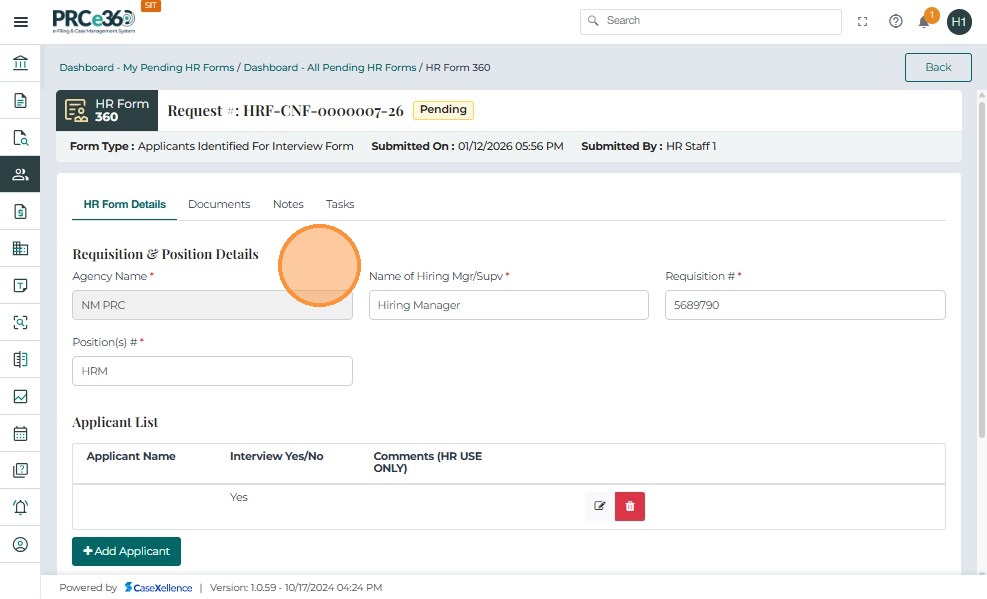Viewport: 987px width, 599px height.
Task: Switch to the Documents tab
Action: point(219,204)
